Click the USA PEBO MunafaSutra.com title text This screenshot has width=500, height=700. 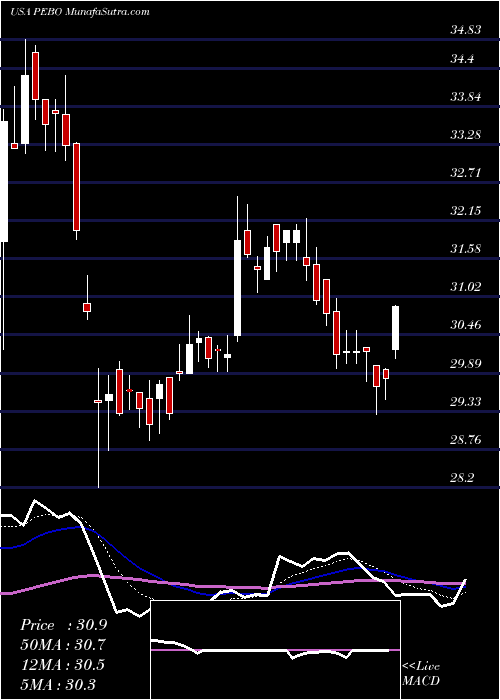(79, 12)
